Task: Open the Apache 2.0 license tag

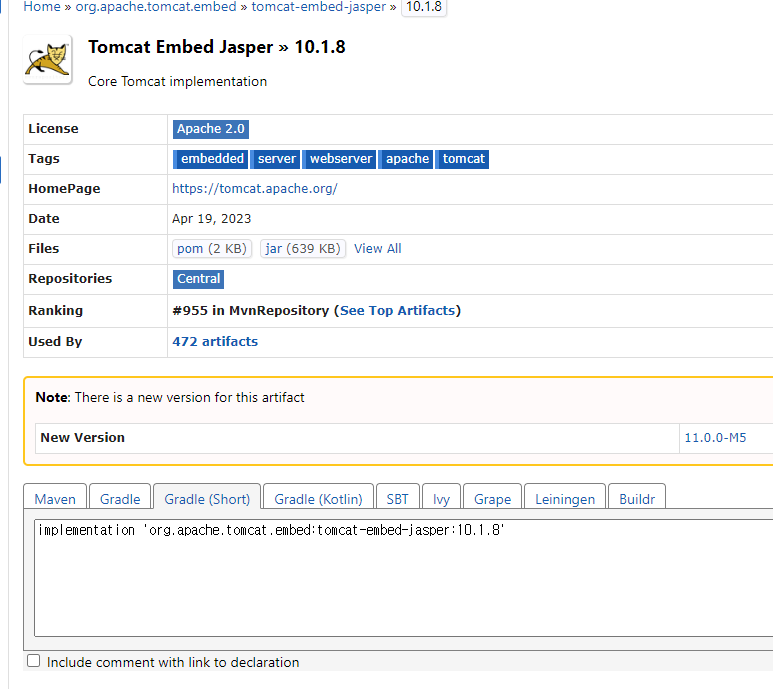Action: click(211, 129)
